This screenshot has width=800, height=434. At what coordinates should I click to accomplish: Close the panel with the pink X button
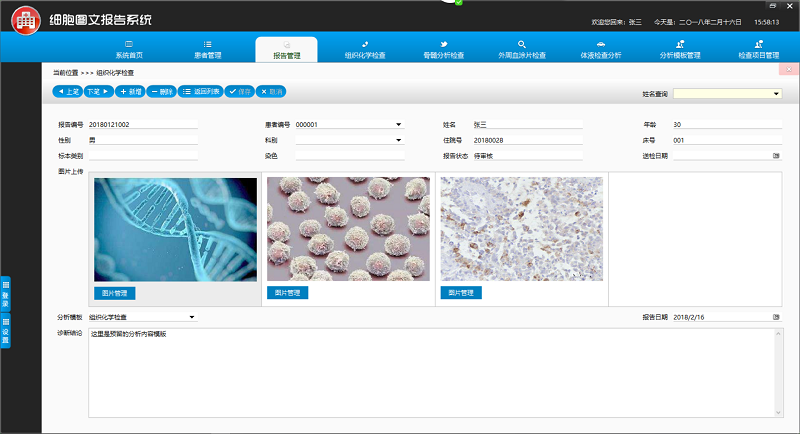tap(789, 69)
